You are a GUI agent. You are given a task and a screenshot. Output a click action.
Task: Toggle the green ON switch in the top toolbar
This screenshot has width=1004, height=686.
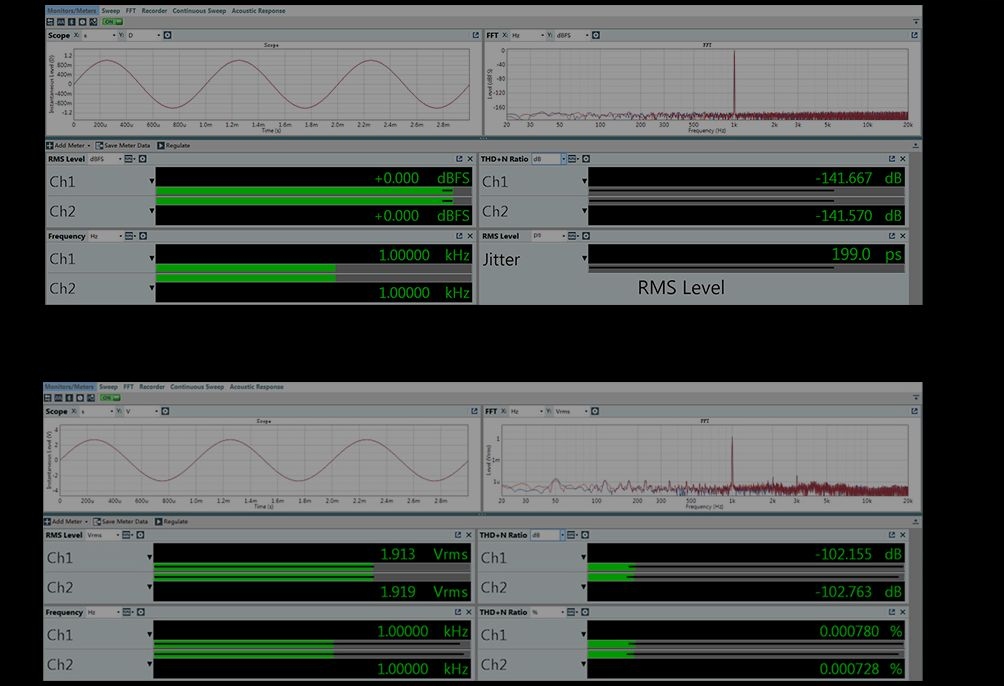coord(112,21)
